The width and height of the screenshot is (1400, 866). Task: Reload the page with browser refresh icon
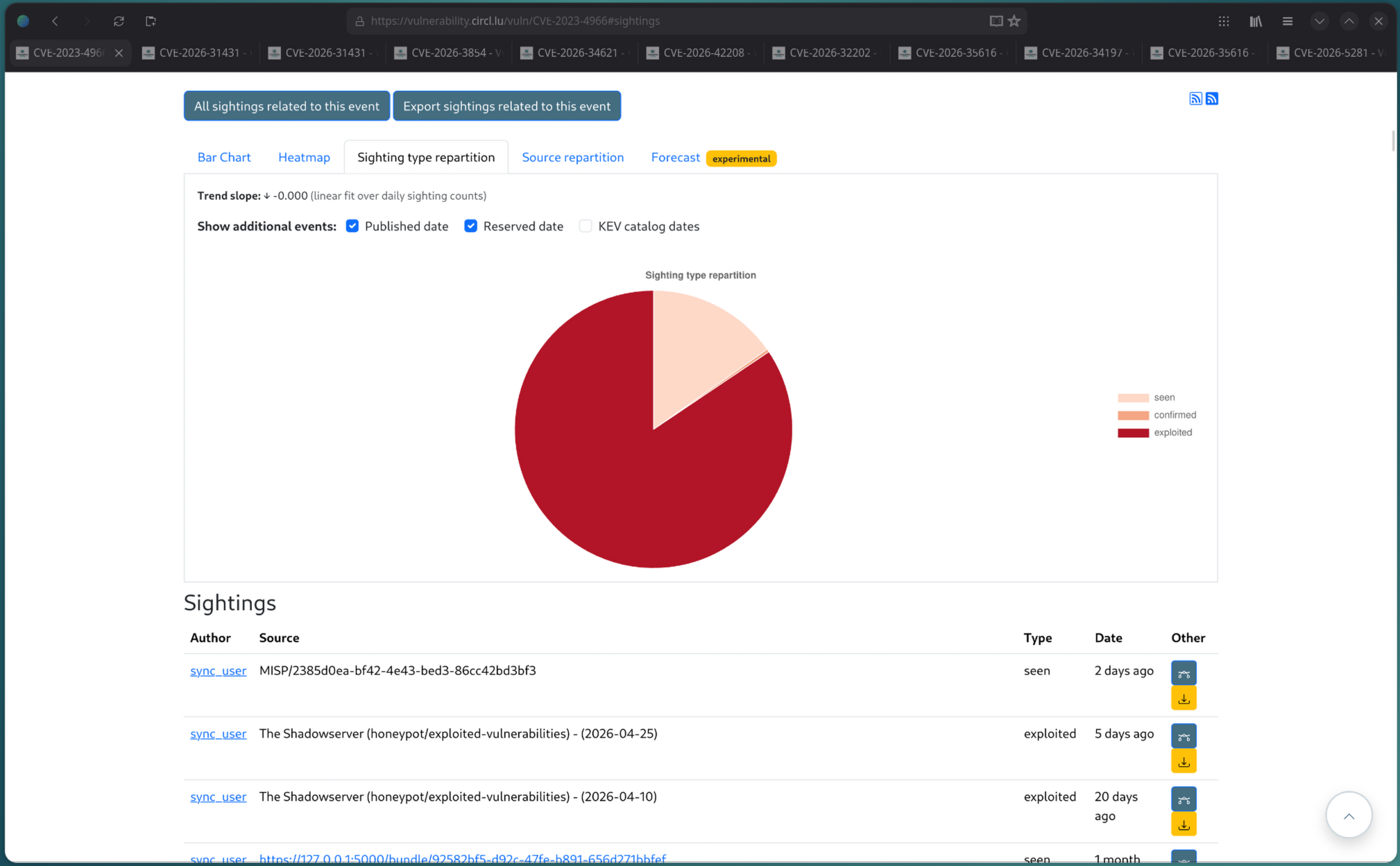119,21
